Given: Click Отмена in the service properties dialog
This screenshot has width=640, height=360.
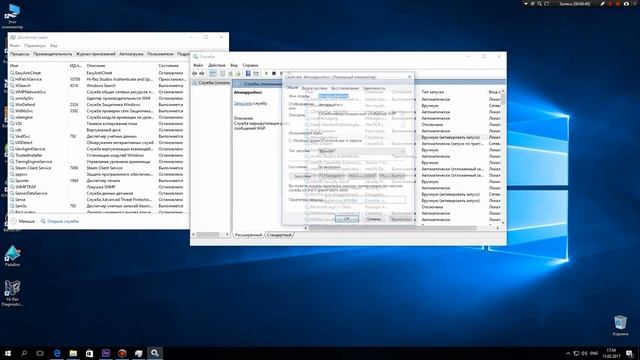Looking at the screenshot, I should click(x=373, y=219).
